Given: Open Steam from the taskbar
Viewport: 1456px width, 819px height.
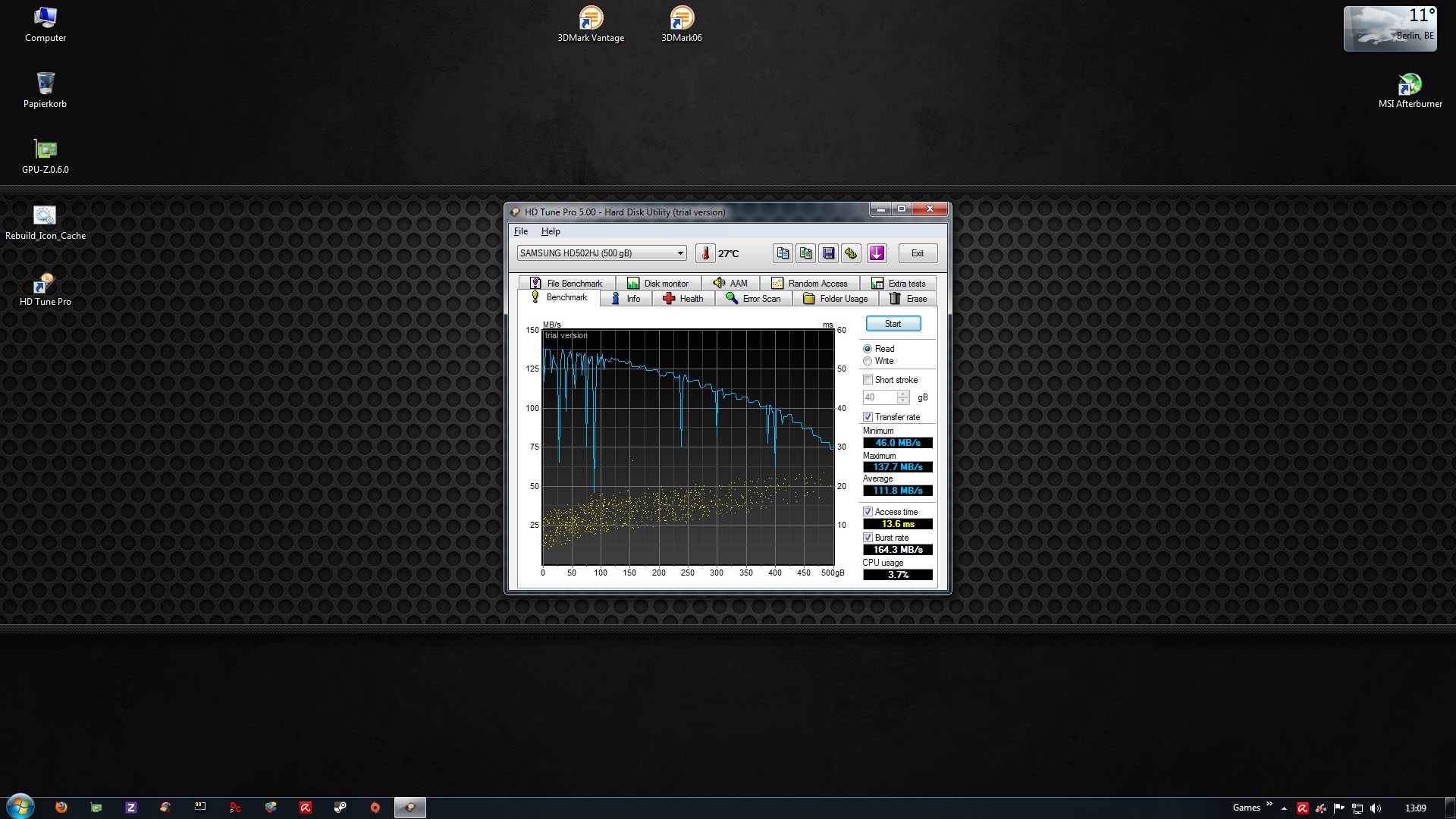Looking at the screenshot, I should 340,808.
